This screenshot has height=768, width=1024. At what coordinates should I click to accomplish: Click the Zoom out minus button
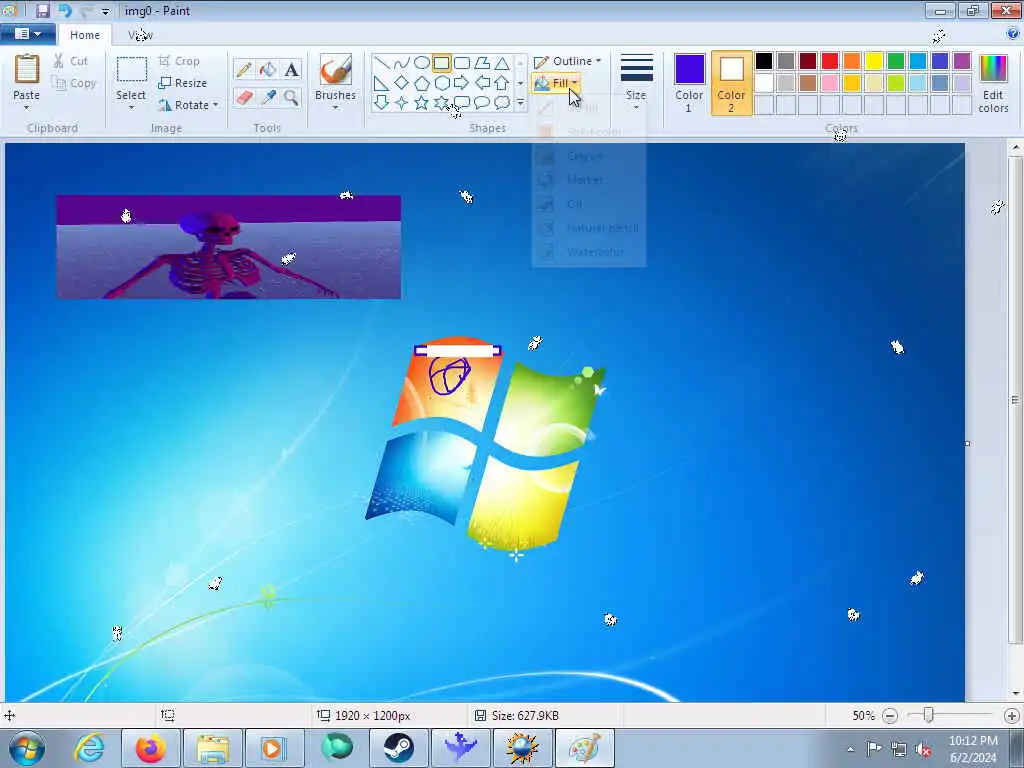pos(889,716)
